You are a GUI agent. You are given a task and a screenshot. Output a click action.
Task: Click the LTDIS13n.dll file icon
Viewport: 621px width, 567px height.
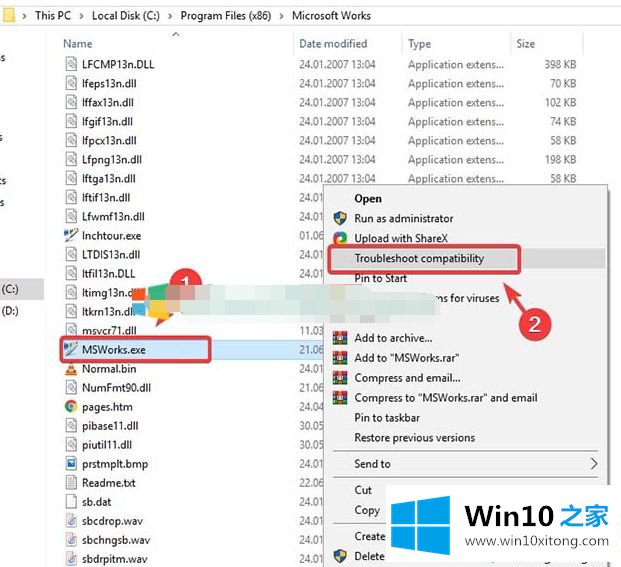[x=71, y=254]
